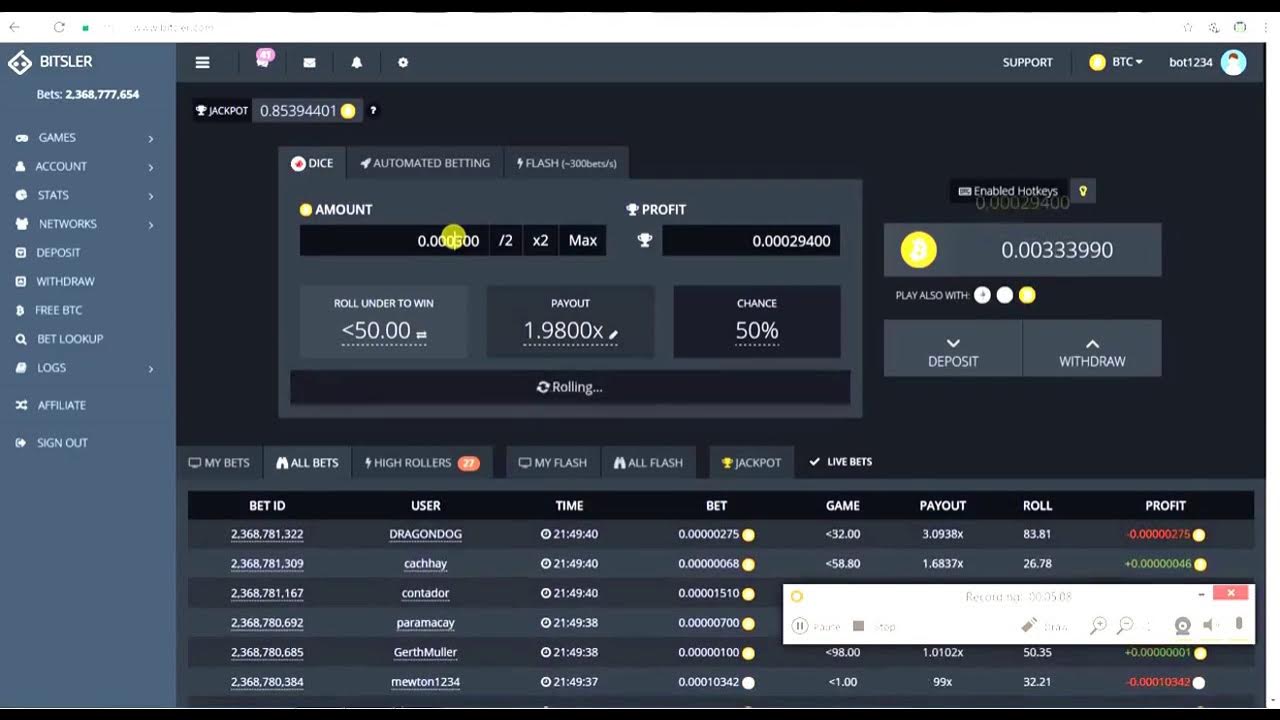Toggle microphone in recorder toolbar
The height and width of the screenshot is (720, 1280).
[x=1238, y=624]
